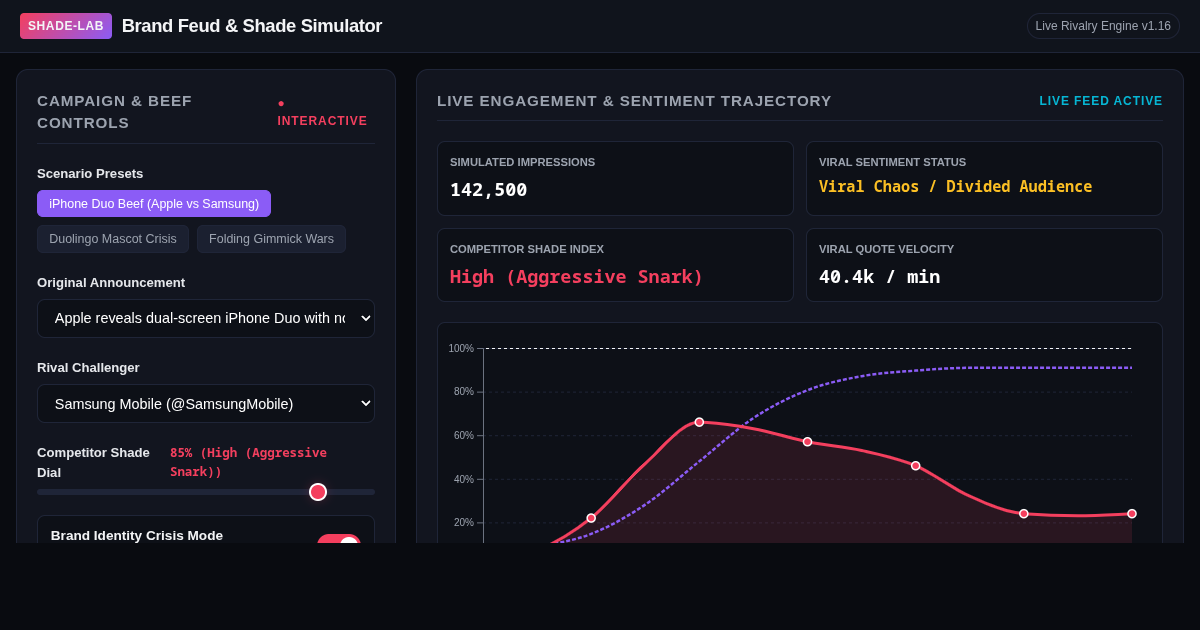Click the Viral Quote Velocity label
The image size is (1200, 630).
pos(886,249)
